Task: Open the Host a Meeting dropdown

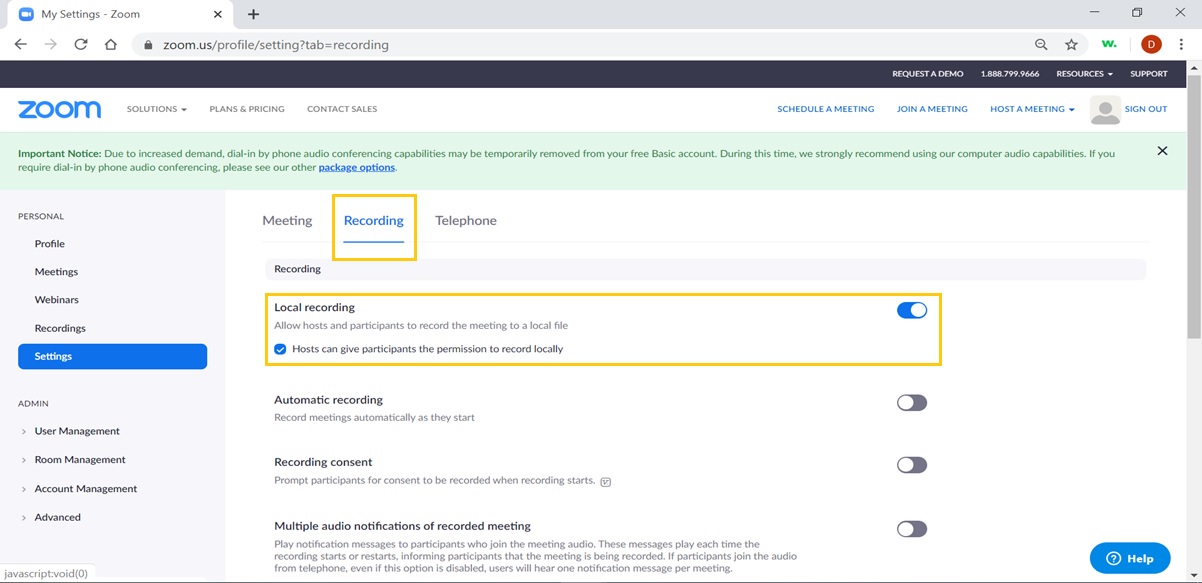Action: pyautogui.click(x=1032, y=109)
